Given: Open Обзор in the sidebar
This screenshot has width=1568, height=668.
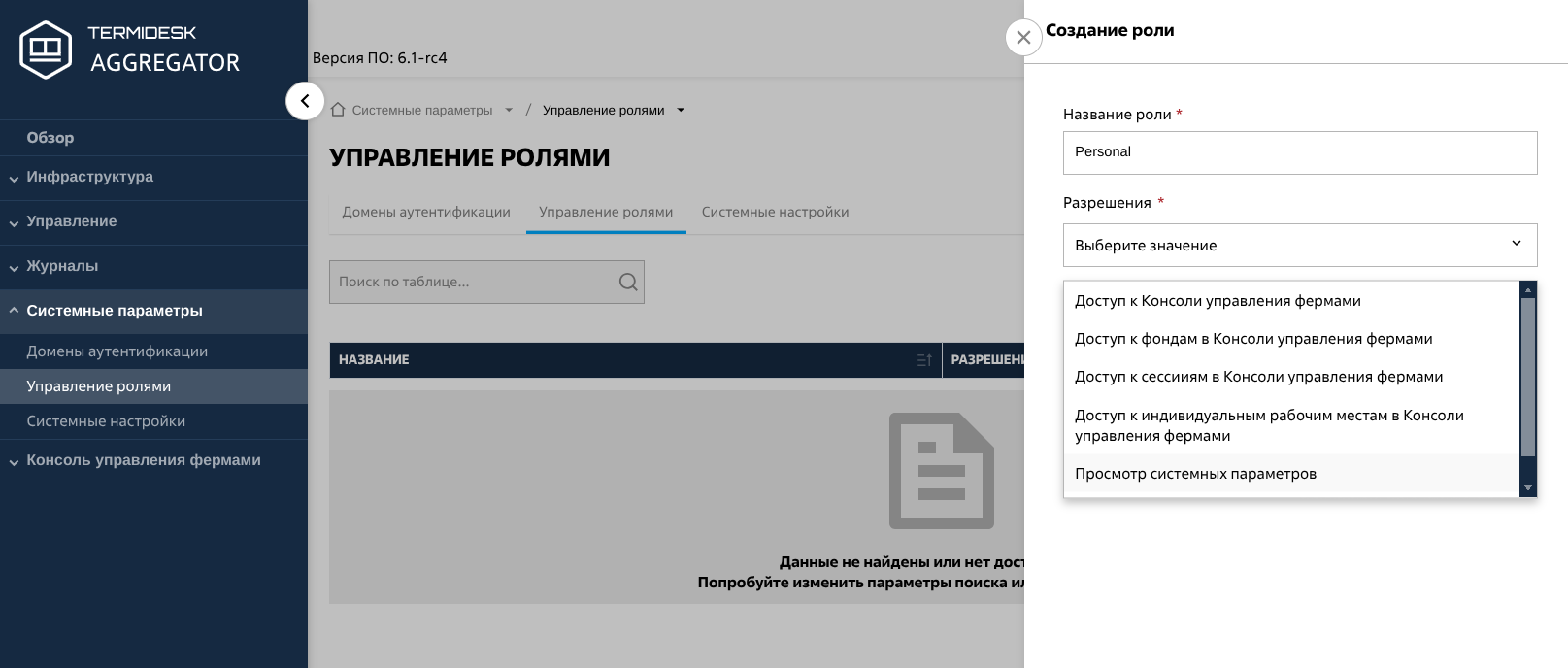Looking at the screenshot, I should pos(50,138).
